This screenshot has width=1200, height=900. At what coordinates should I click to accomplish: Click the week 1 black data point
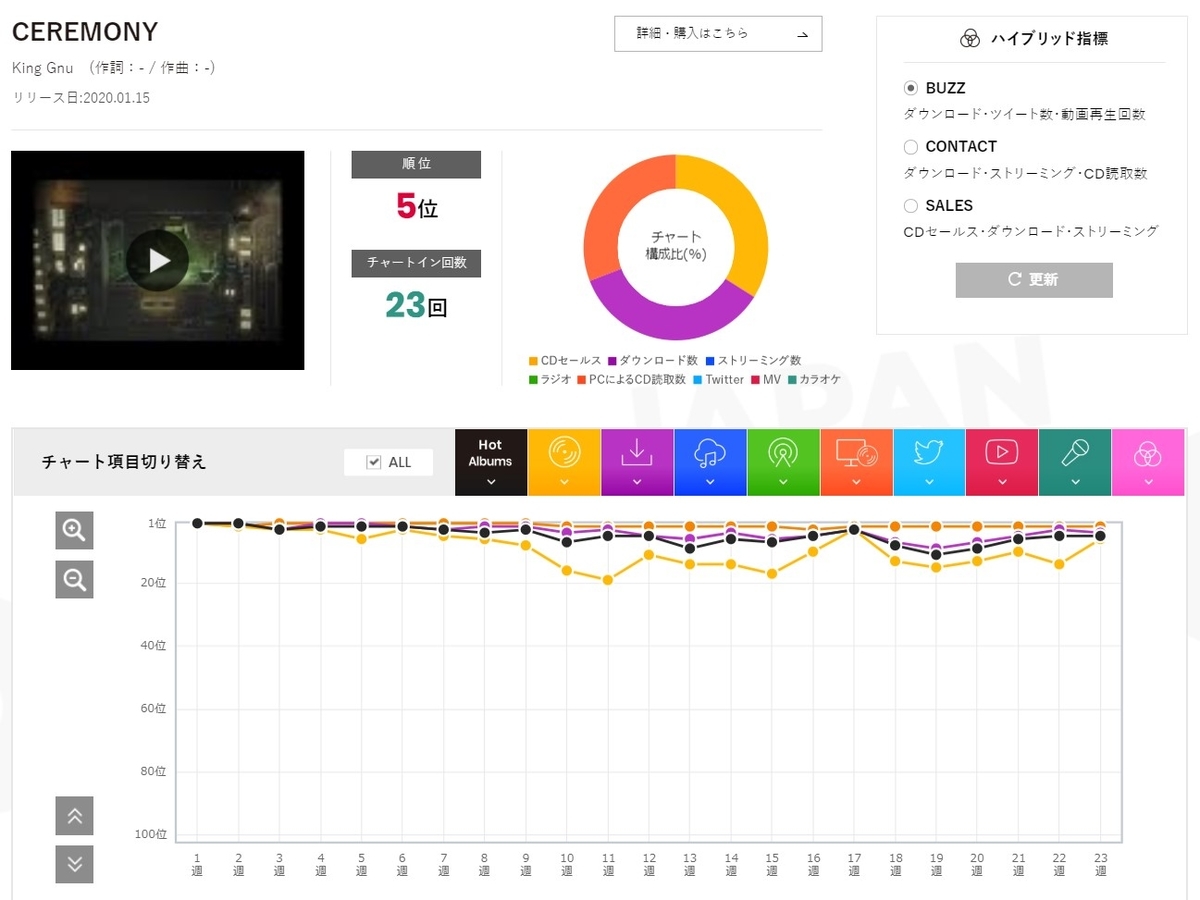tap(197, 523)
